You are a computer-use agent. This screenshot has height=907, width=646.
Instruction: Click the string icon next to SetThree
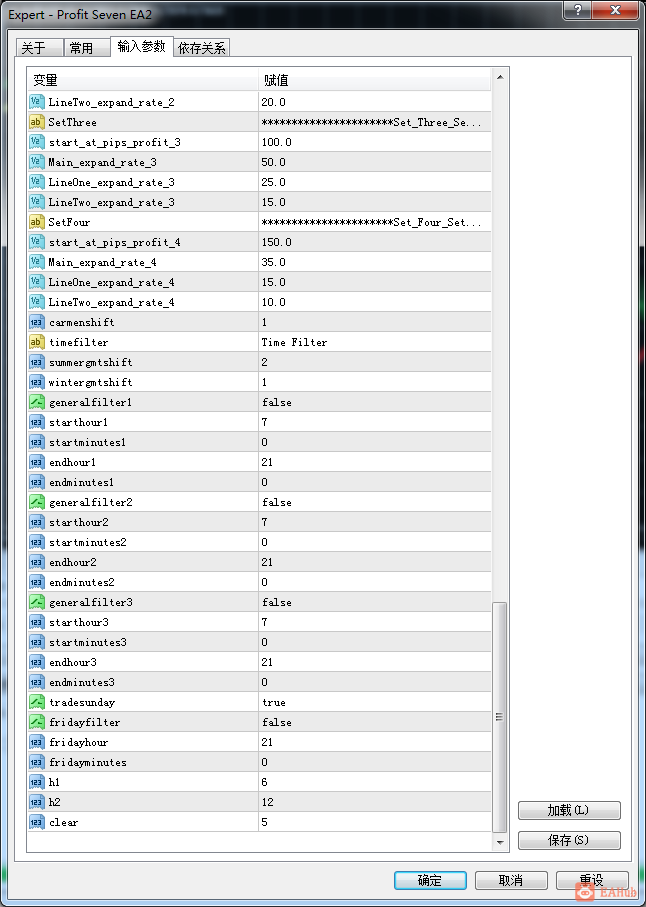tap(36, 122)
